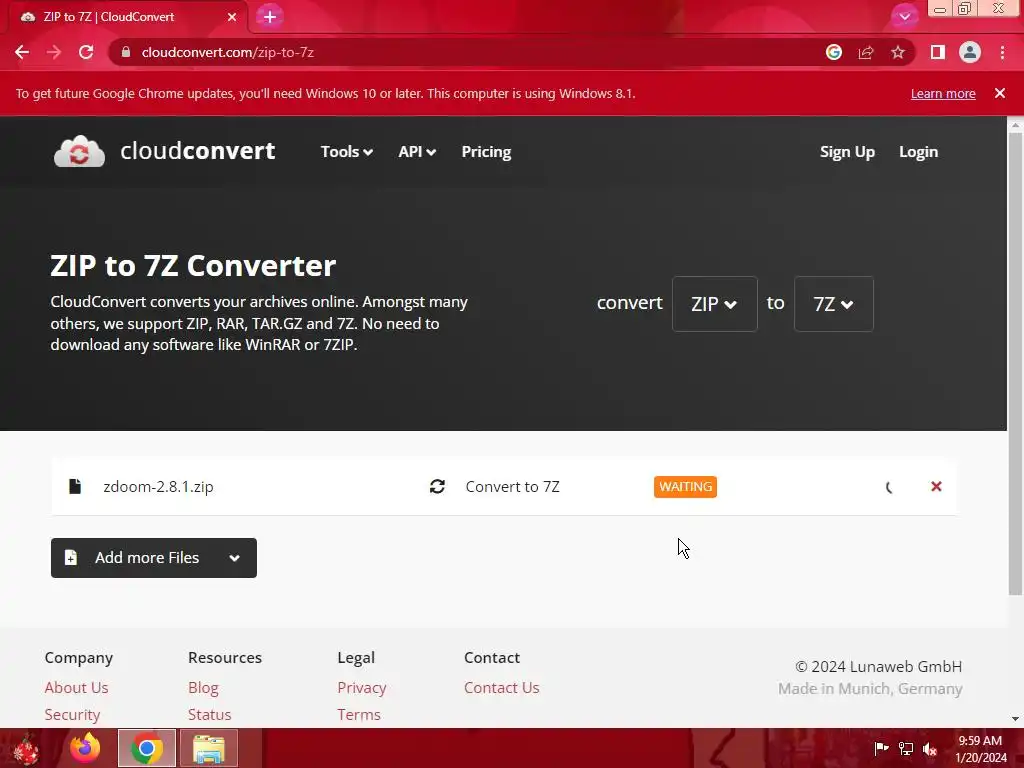Click the cloudconvert brand name text
Screen dimensions: 1024x768
point(197,151)
